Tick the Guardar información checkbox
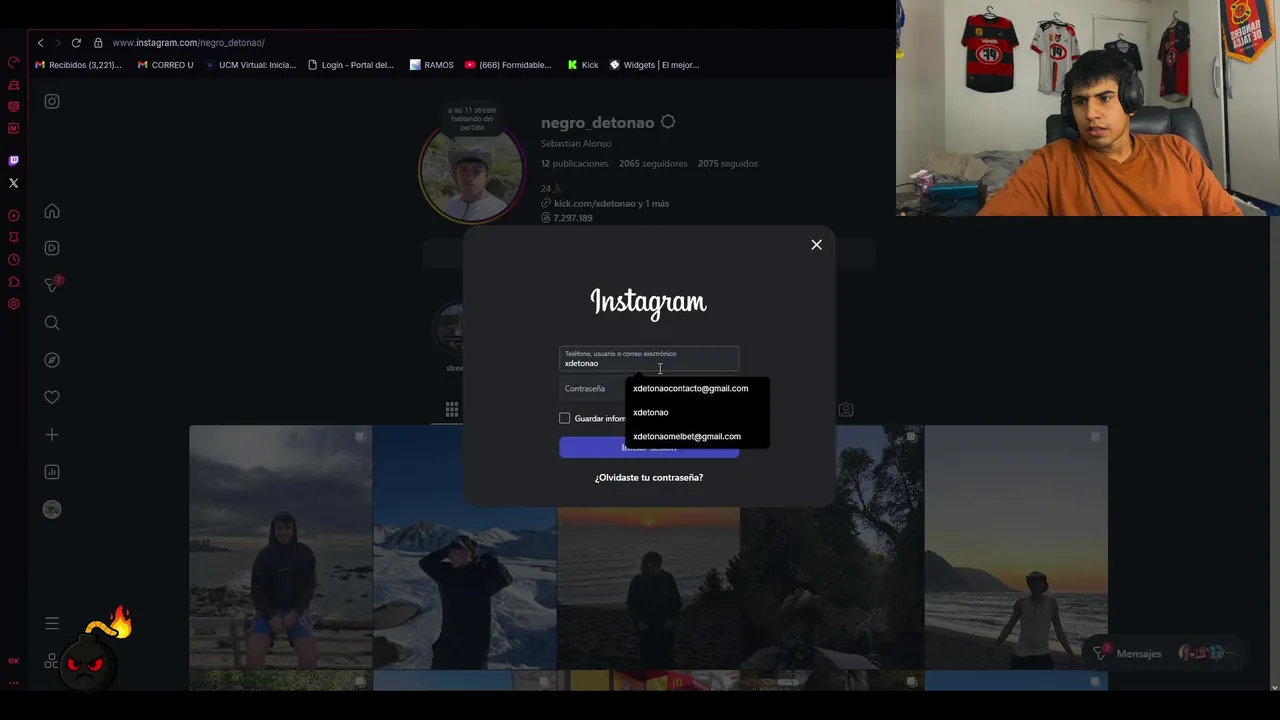The height and width of the screenshot is (720, 1280). 565,418
